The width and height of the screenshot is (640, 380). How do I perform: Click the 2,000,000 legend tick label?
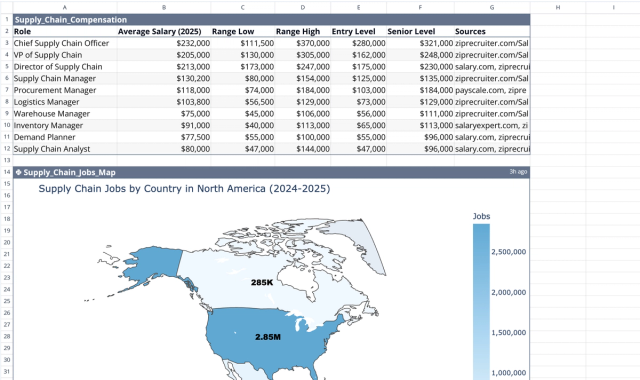pos(509,292)
